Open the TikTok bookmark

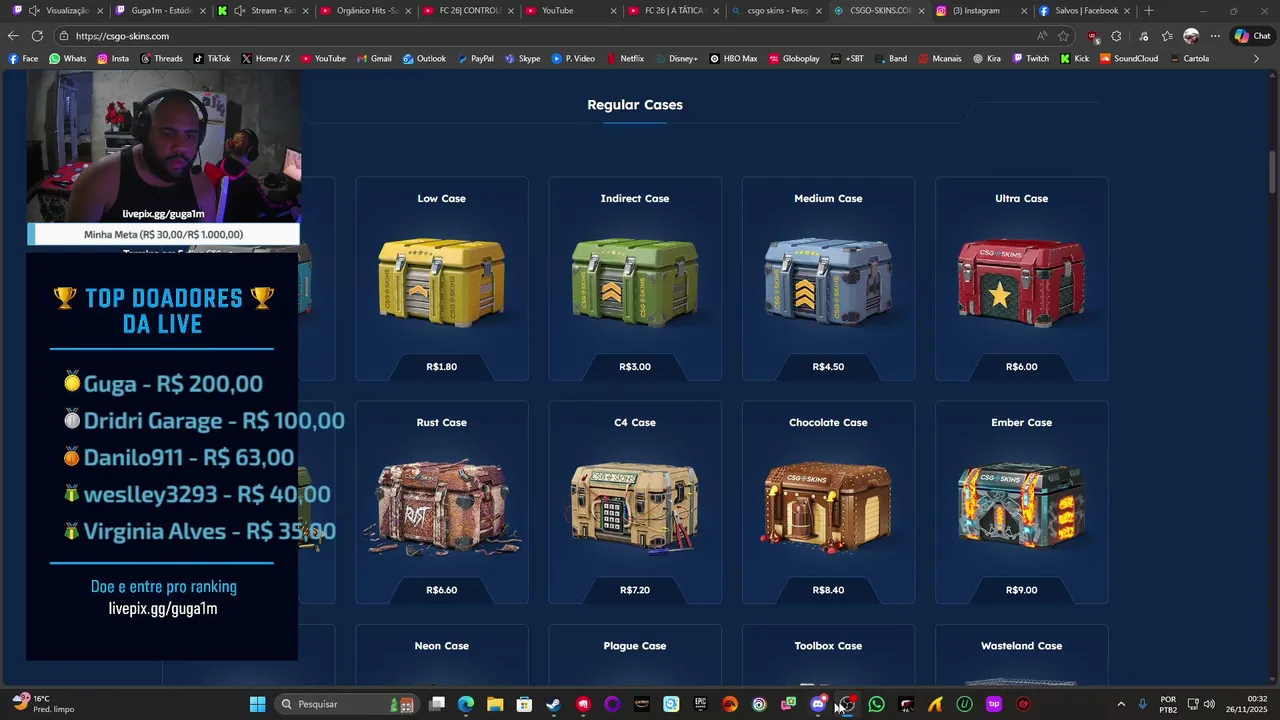[211, 59]
